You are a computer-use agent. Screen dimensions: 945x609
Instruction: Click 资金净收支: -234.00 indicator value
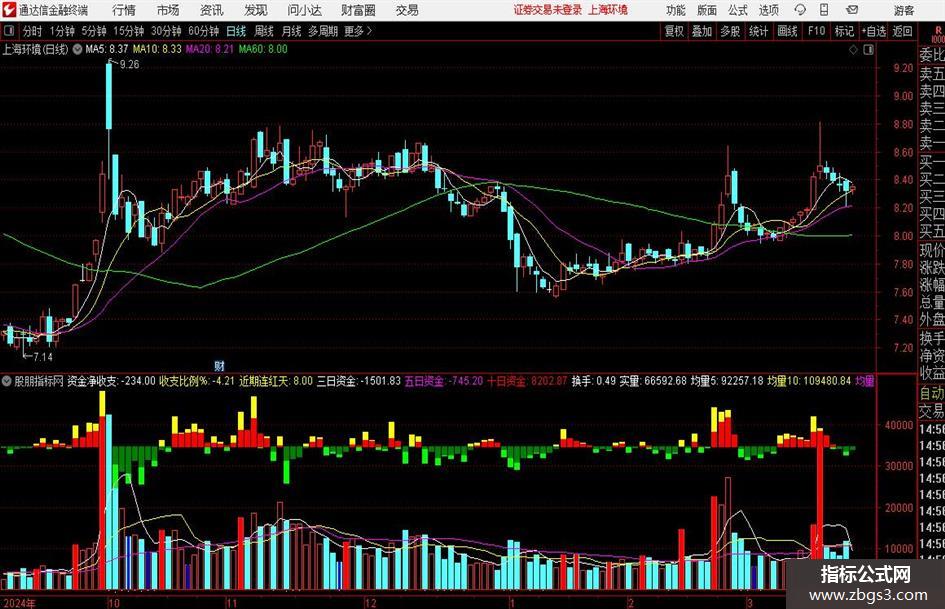(x=111, y=381)
